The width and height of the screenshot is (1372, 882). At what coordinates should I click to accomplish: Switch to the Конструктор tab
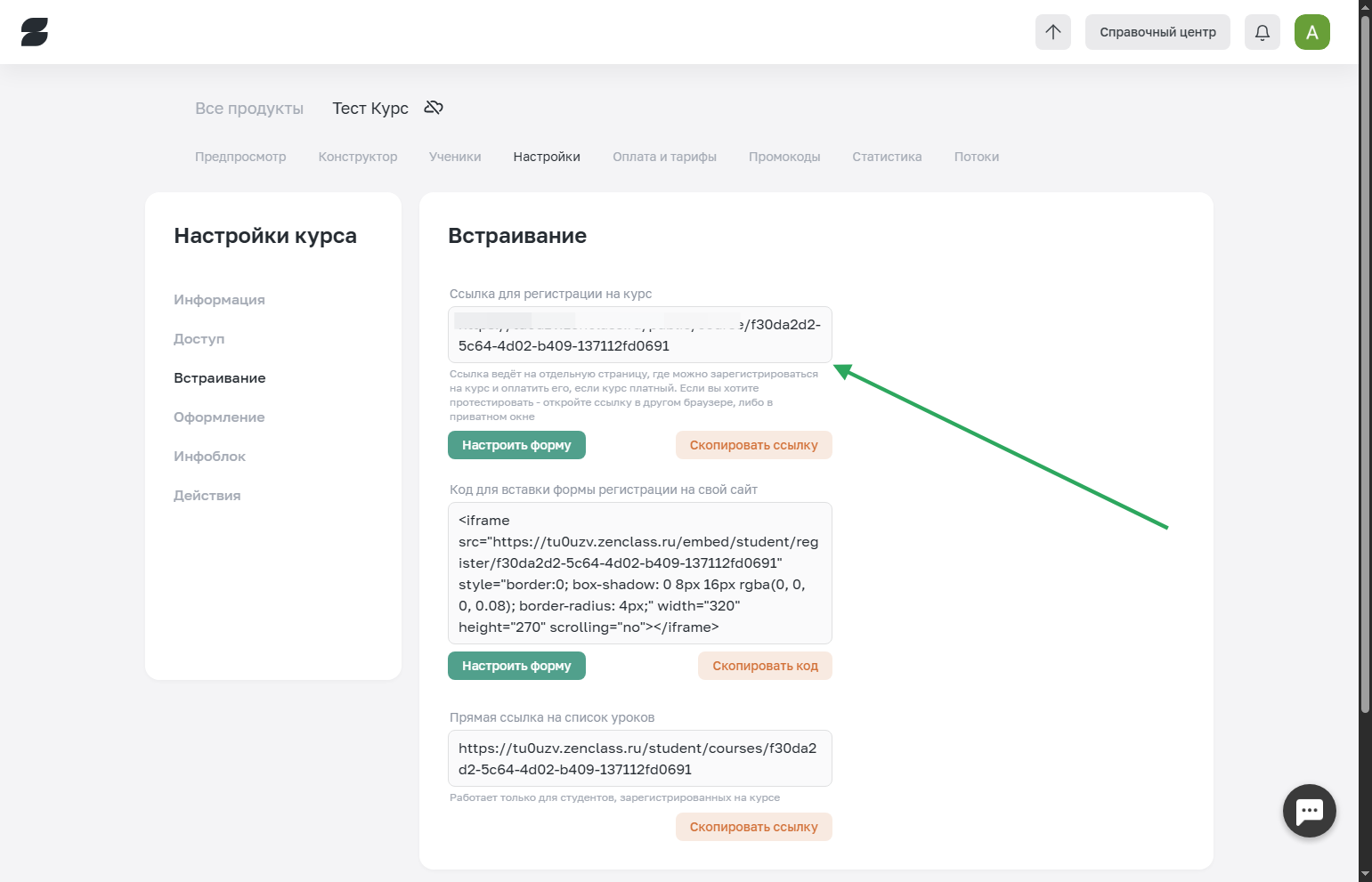pos(358,157)
